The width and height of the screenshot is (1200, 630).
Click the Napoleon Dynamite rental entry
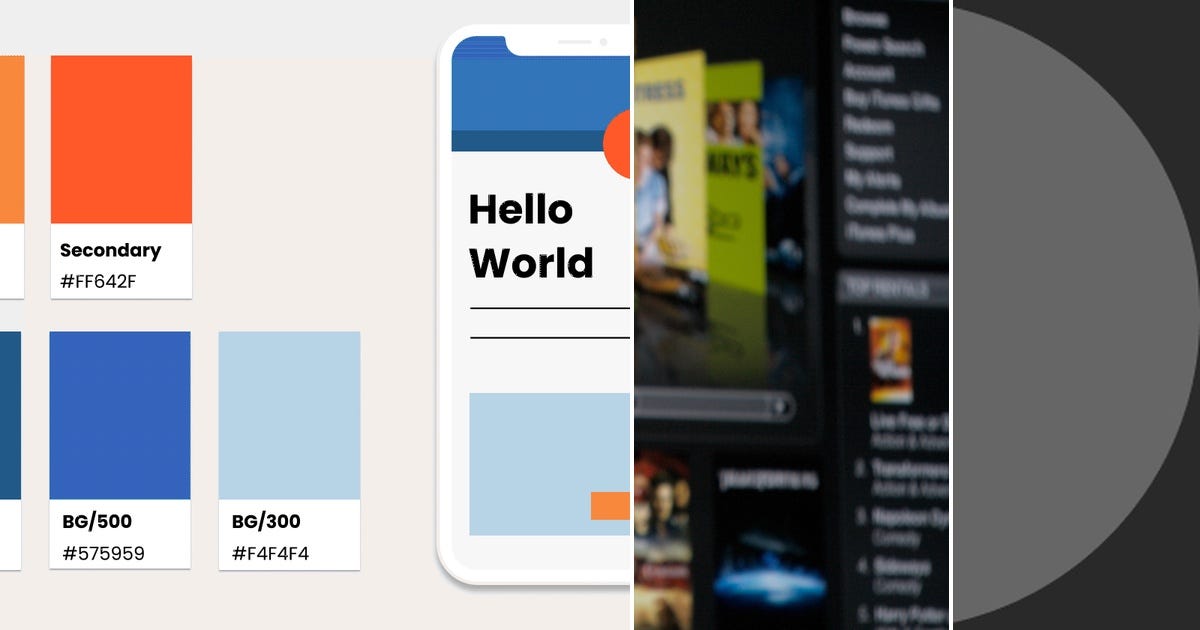point(905,515)
